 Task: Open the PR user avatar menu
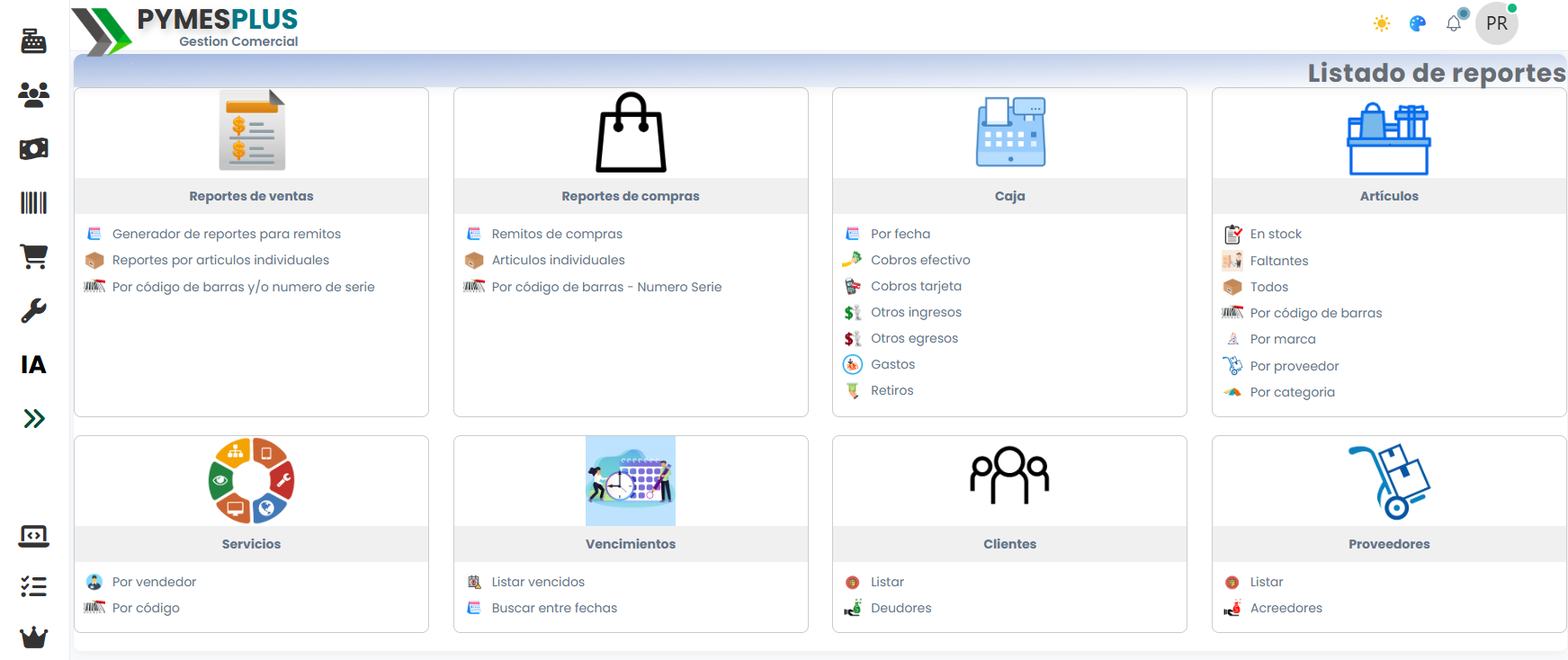click(1497, 24)
